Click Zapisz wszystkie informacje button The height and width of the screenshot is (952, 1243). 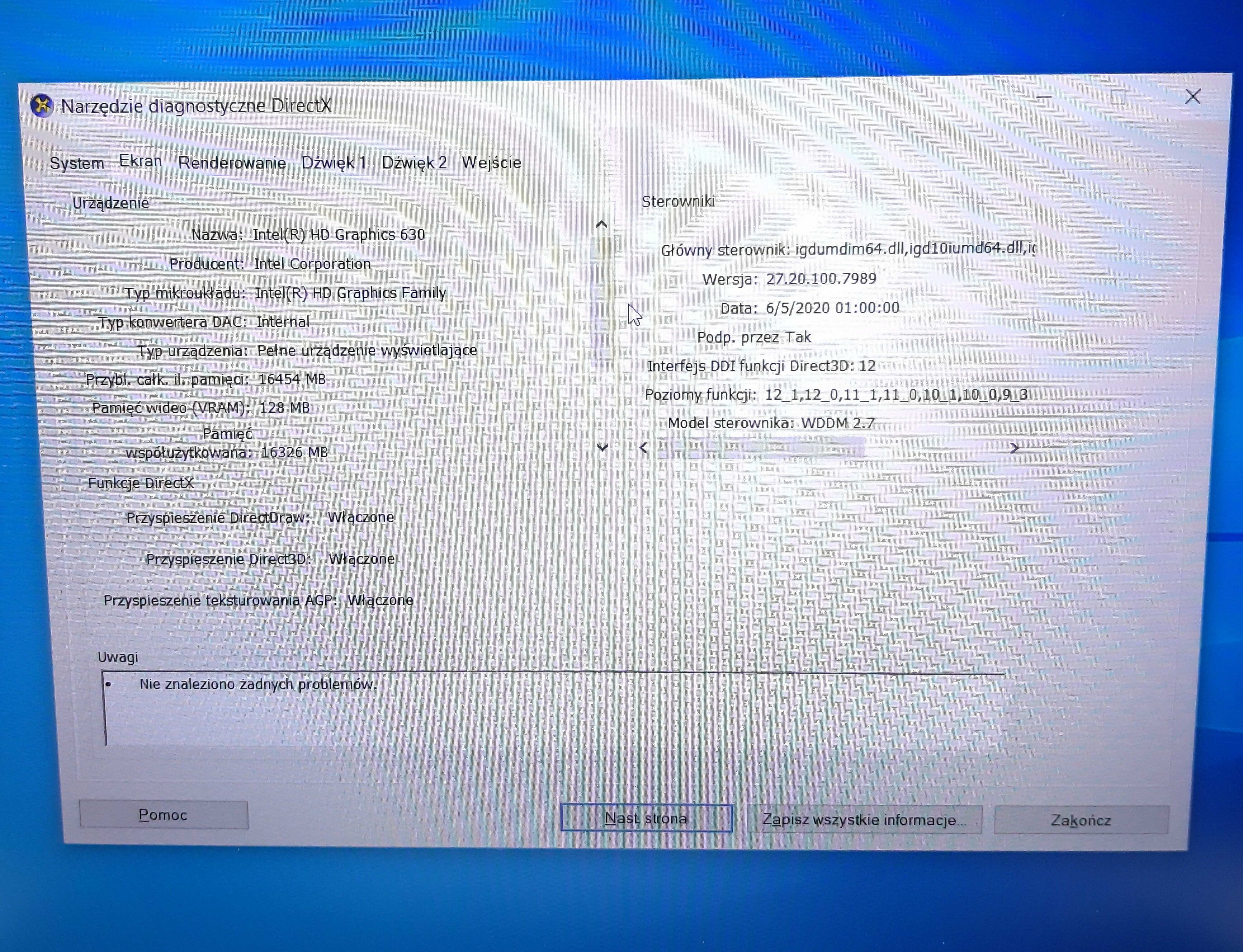coord(864,819)
